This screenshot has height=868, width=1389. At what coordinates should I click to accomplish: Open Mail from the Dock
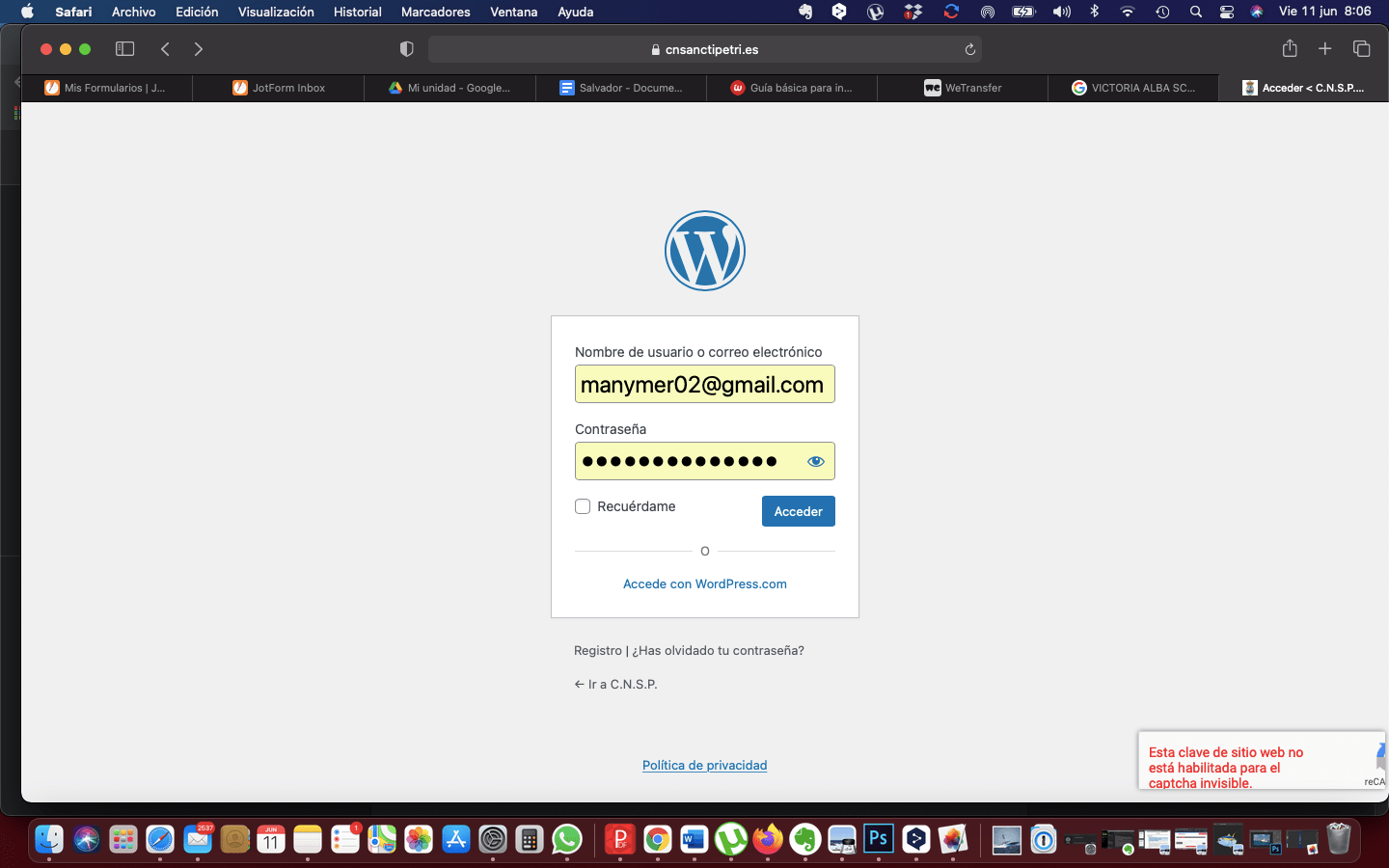[198, 840]
